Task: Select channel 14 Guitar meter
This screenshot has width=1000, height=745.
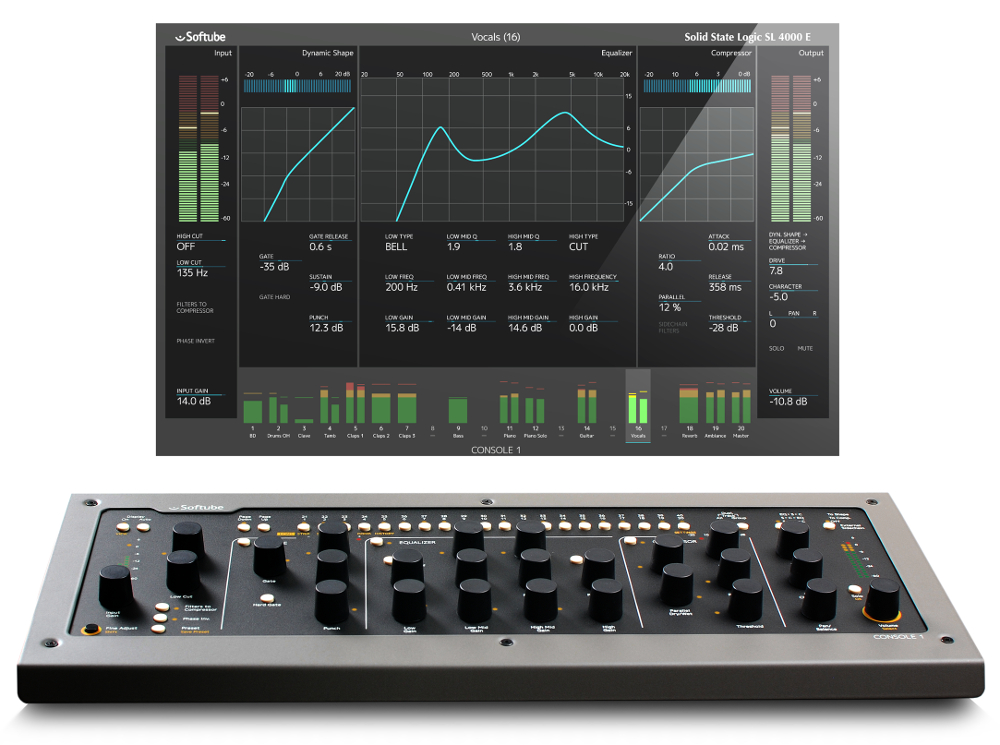Action: pyautogui.click(x=587, y=409)
